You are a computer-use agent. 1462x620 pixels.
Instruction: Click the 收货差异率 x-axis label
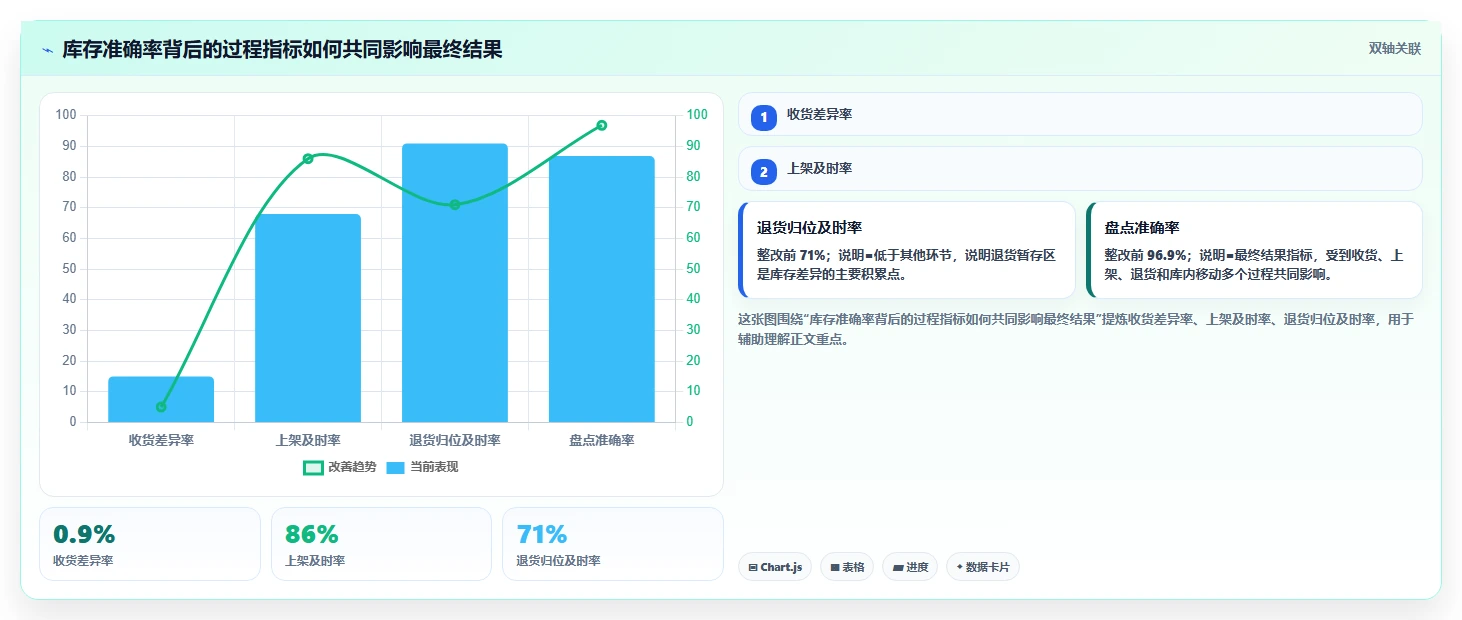[x=161, y=440]
